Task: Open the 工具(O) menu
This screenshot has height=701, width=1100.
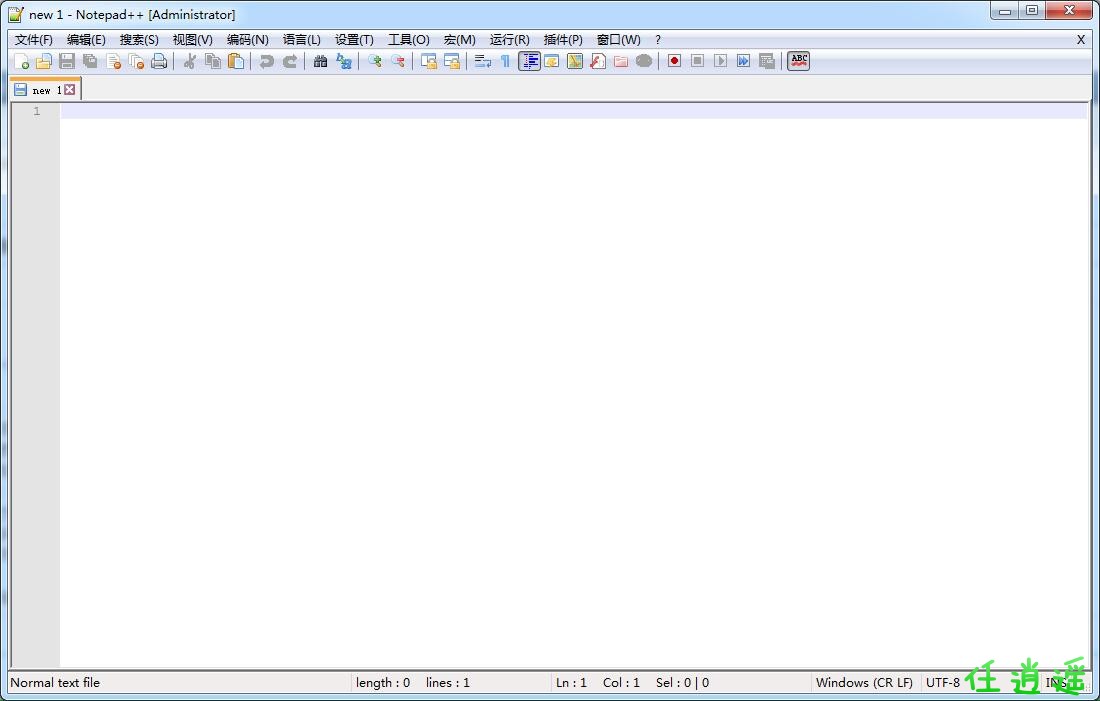Action: (409, 40)
